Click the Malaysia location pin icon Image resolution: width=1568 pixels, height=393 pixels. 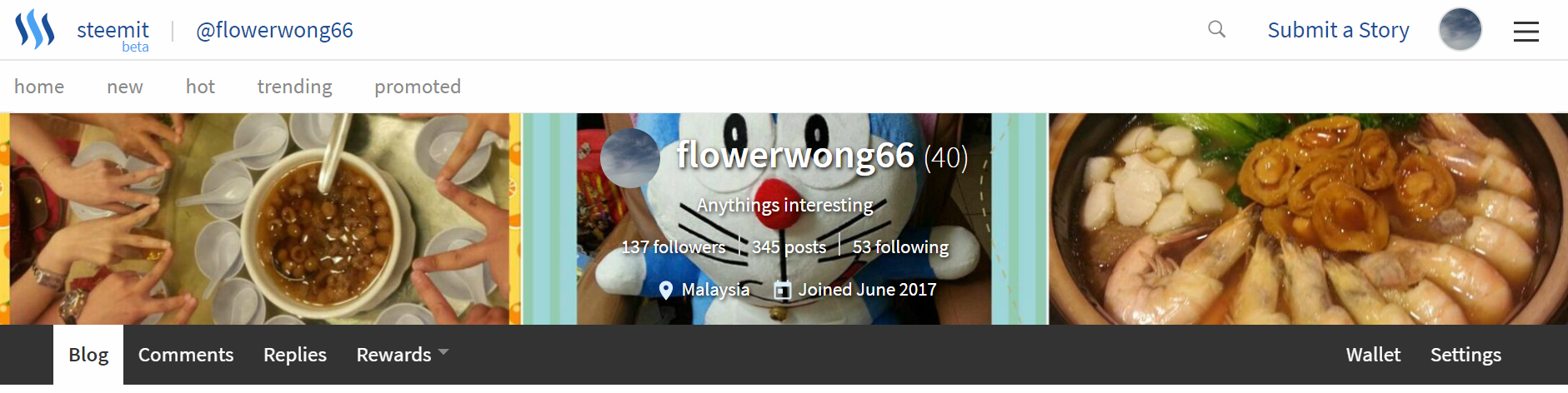point(666,290)
